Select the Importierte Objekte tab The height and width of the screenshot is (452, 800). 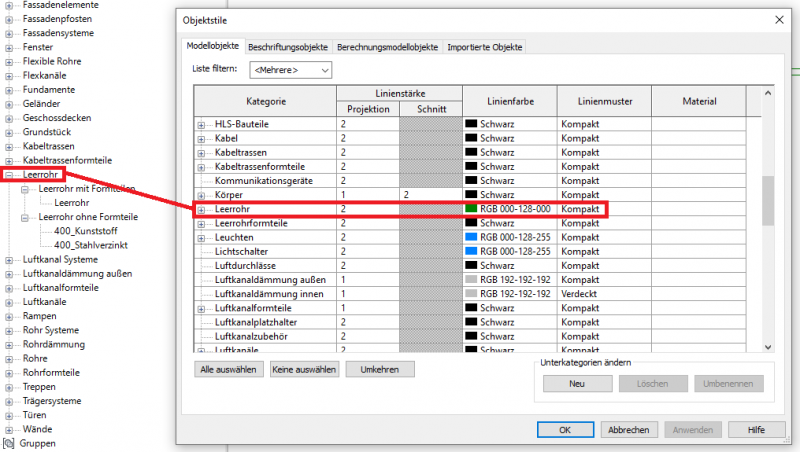[484, 47]
